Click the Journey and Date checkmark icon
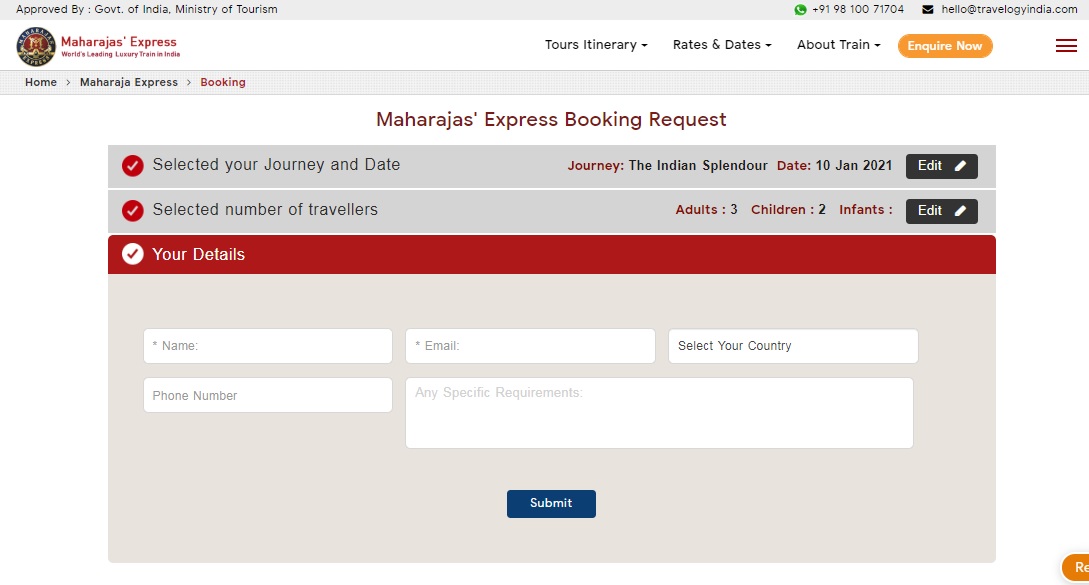The width and height of the screenshot is (1089, 585). pos(133,166)
